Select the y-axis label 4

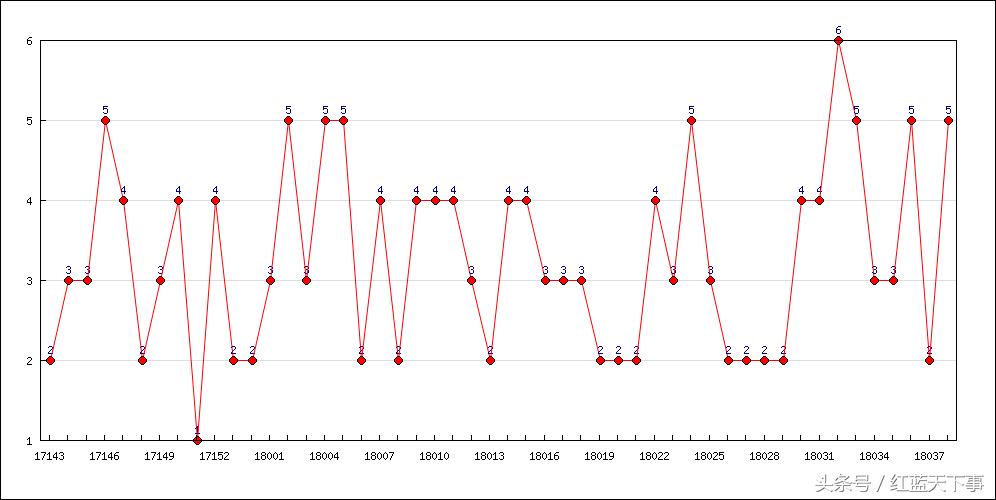[x=28, y=201]
